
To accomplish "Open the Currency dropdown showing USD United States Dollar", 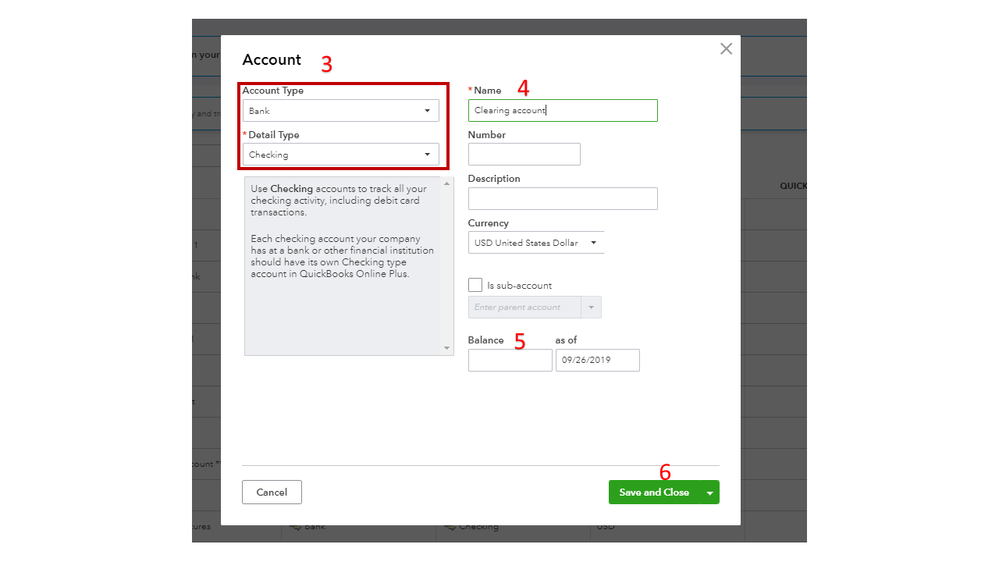I will point(536,243).
